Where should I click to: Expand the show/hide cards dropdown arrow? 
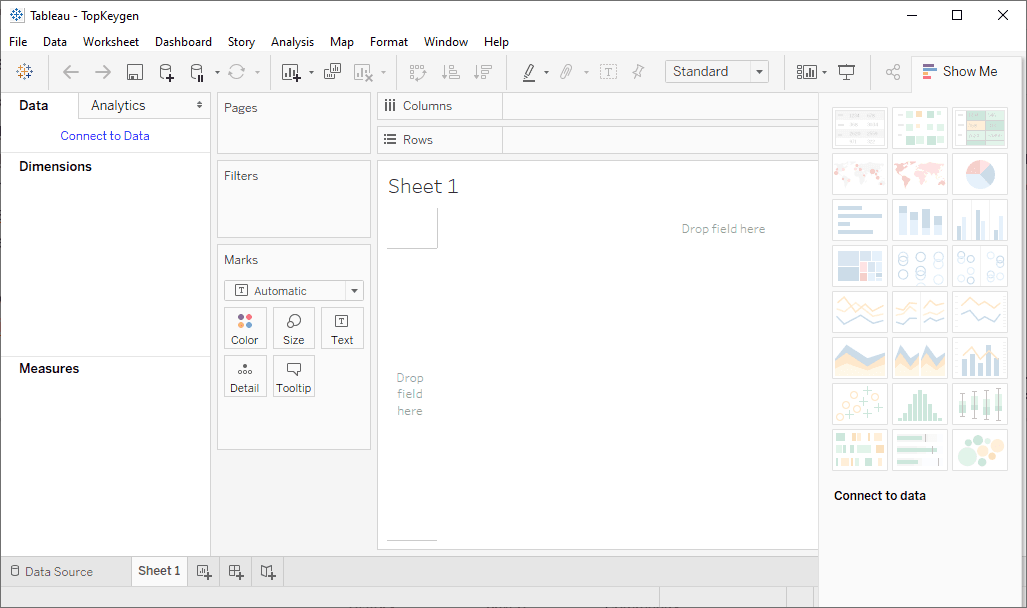pos(825,71)
